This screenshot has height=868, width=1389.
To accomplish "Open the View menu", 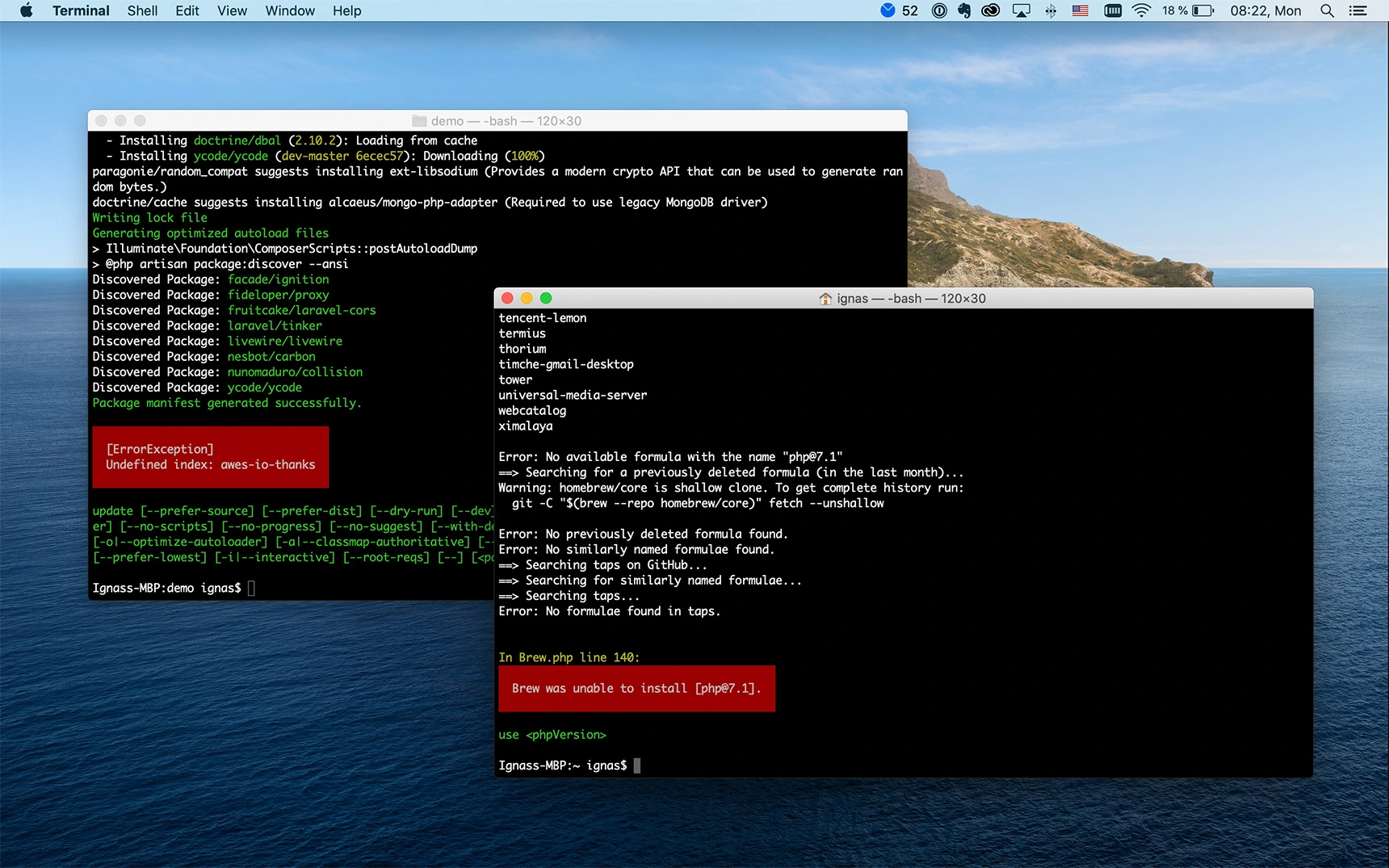I will tap(232, 10).
